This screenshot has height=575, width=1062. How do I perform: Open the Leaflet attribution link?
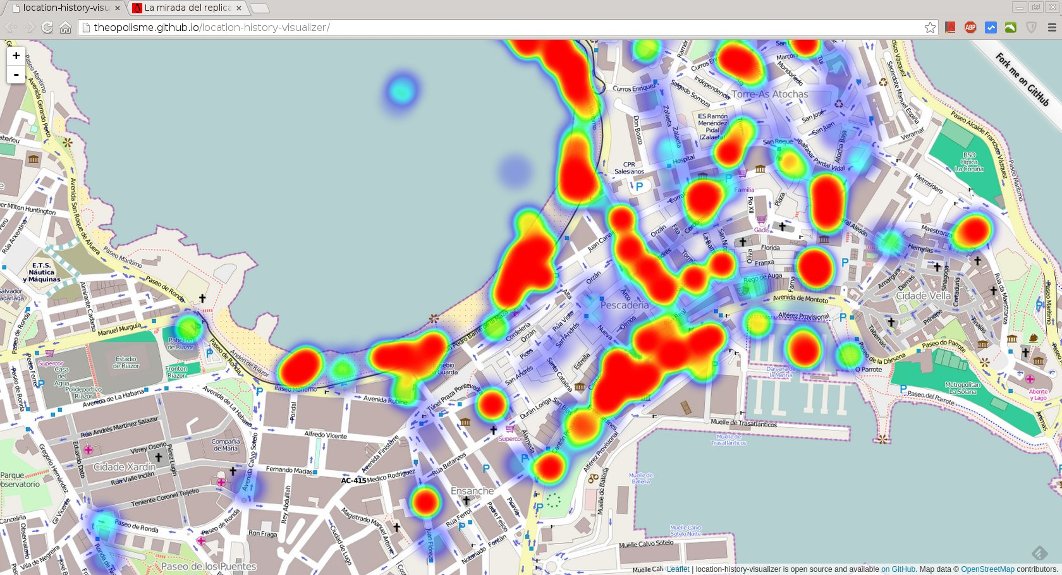click(x=678, y=569)
